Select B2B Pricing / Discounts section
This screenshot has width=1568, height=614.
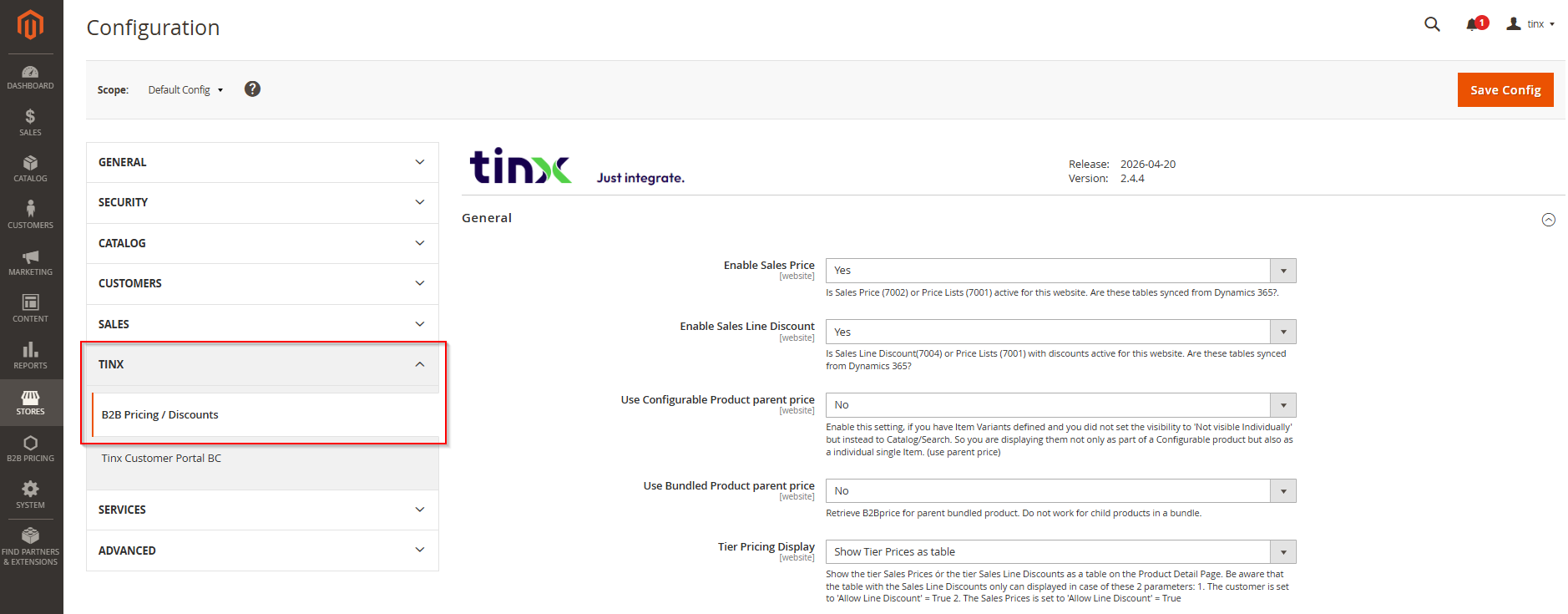click(265, 414)
